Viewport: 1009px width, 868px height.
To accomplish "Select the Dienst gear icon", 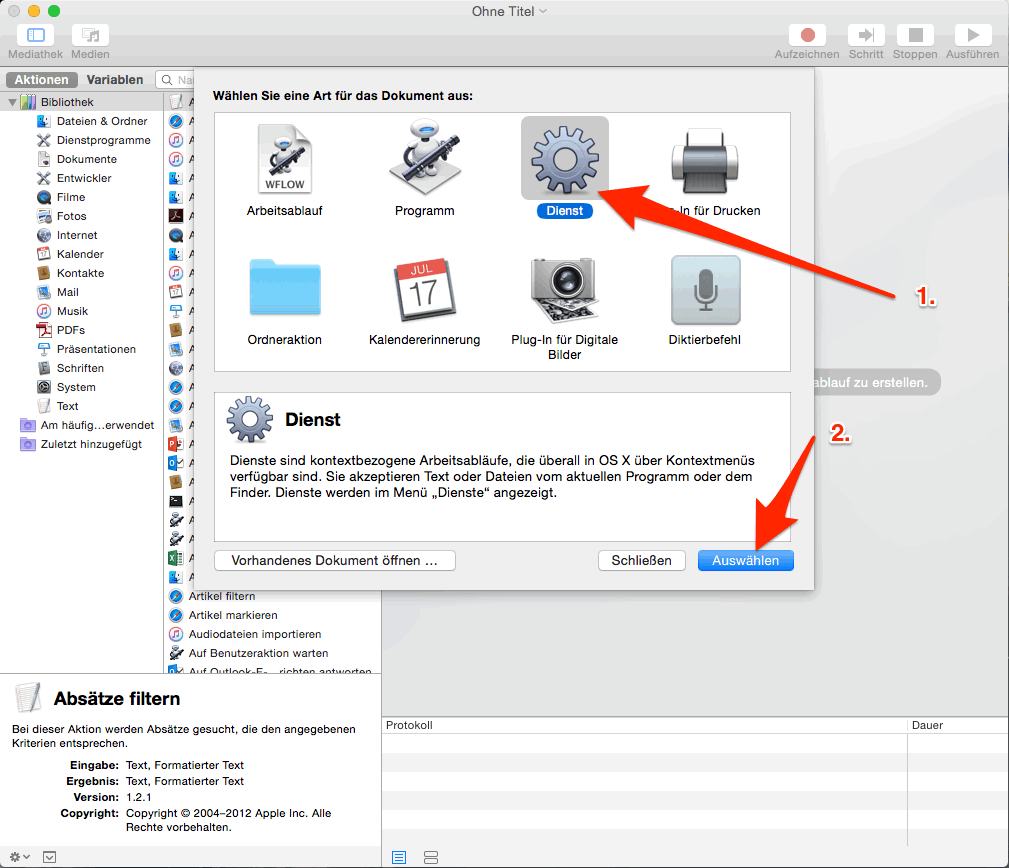I will (x=564, y=160).
